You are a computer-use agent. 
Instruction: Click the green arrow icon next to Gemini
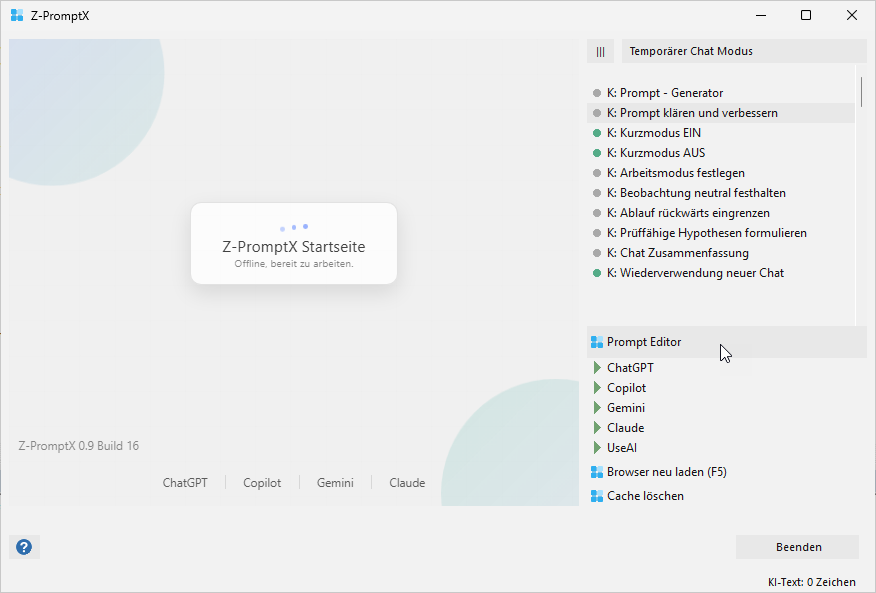(598, 408)
